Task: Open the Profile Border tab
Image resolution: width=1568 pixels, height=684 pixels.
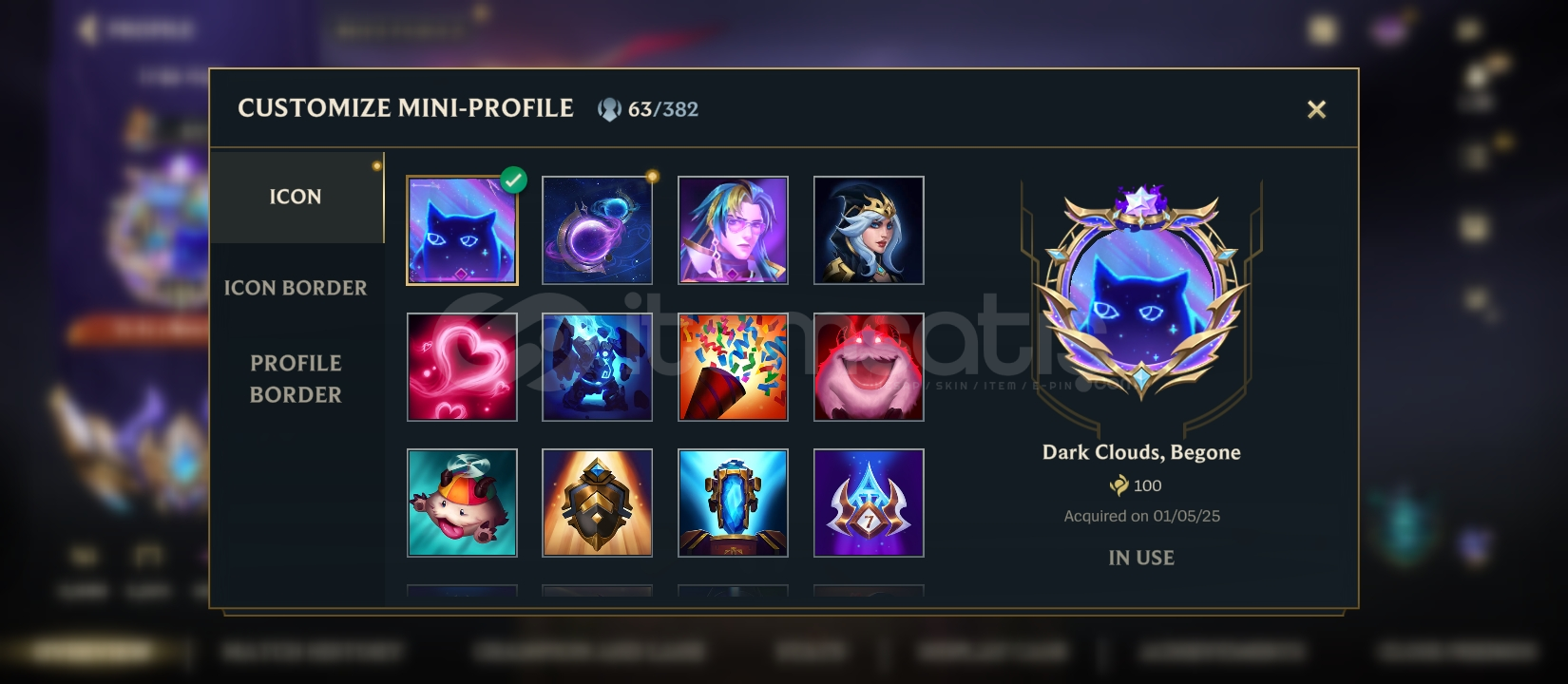Action: pos(296,378)
